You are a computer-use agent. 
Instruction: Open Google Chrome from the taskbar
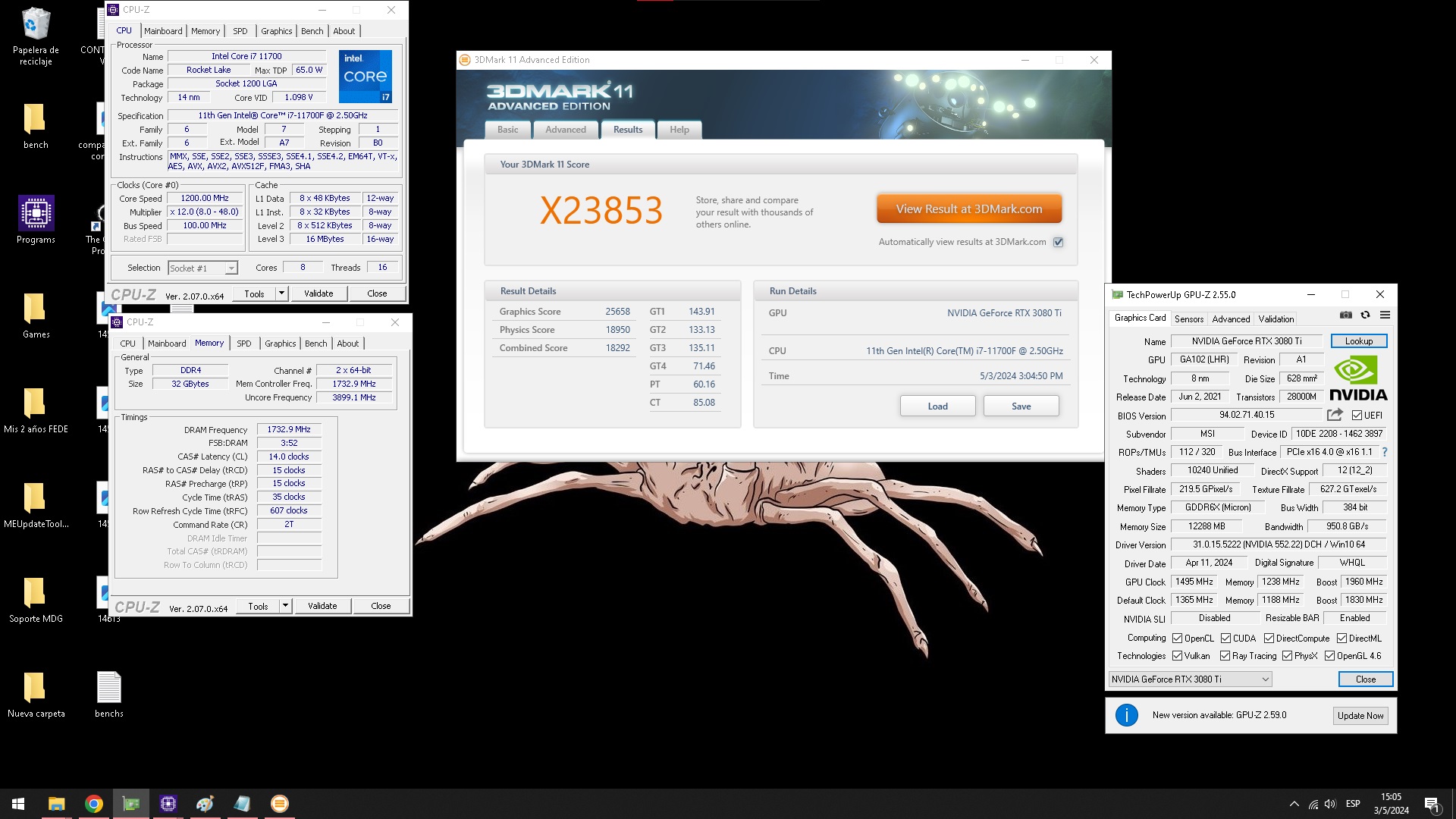pyautogui.click(x=94, y=804)
